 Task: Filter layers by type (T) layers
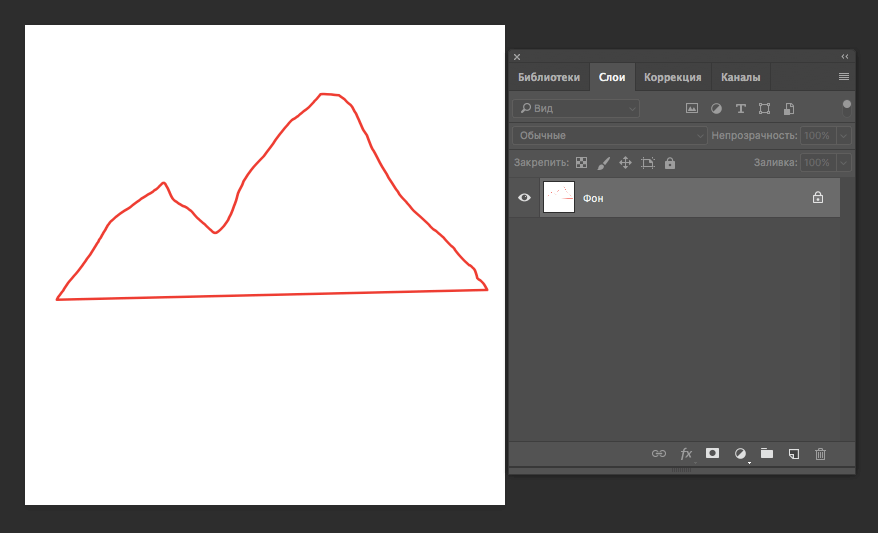click(740, 108)
